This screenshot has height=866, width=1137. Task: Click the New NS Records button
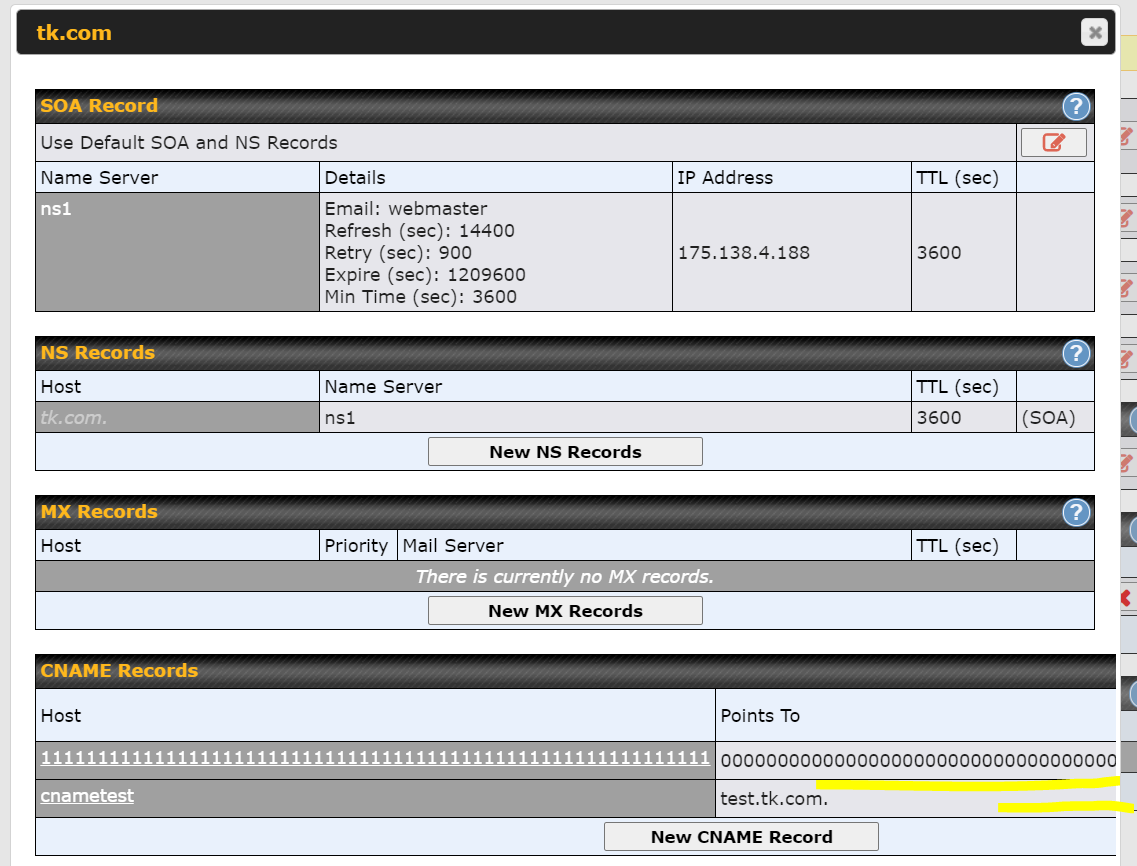click(x=565, y=452)
